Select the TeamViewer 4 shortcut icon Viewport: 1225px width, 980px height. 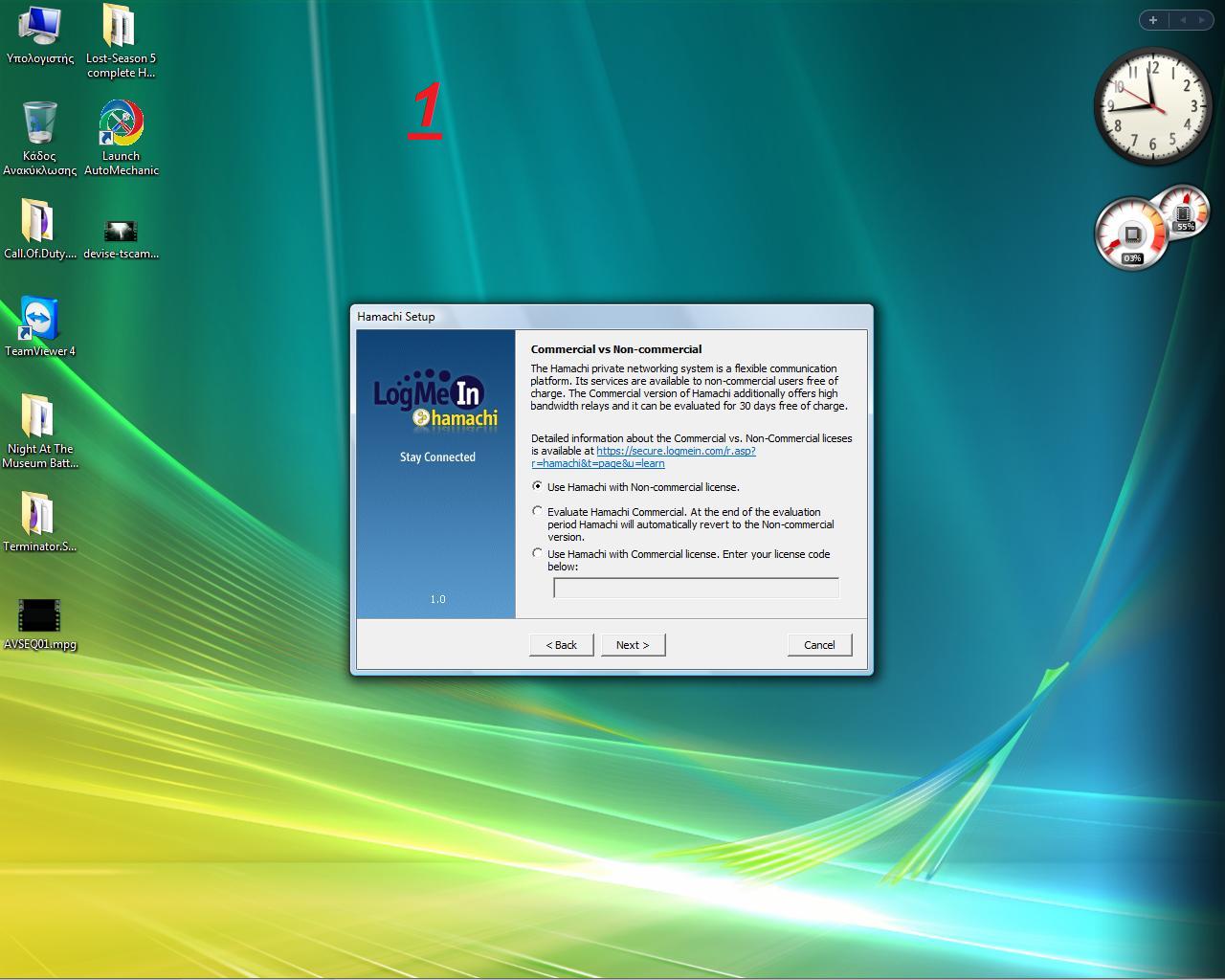[x=39, y=327]
